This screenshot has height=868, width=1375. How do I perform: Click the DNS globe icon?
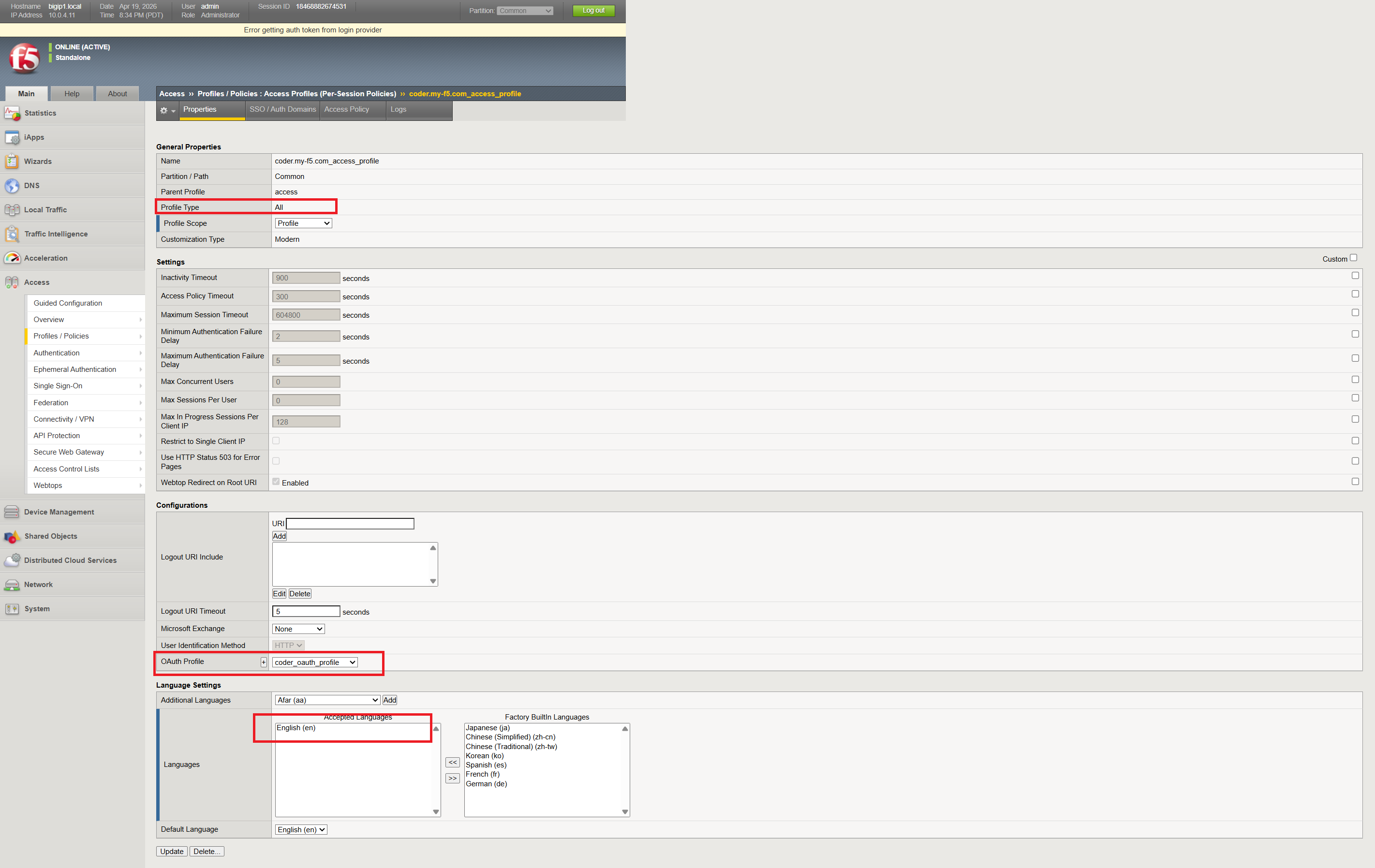[12, 186]
